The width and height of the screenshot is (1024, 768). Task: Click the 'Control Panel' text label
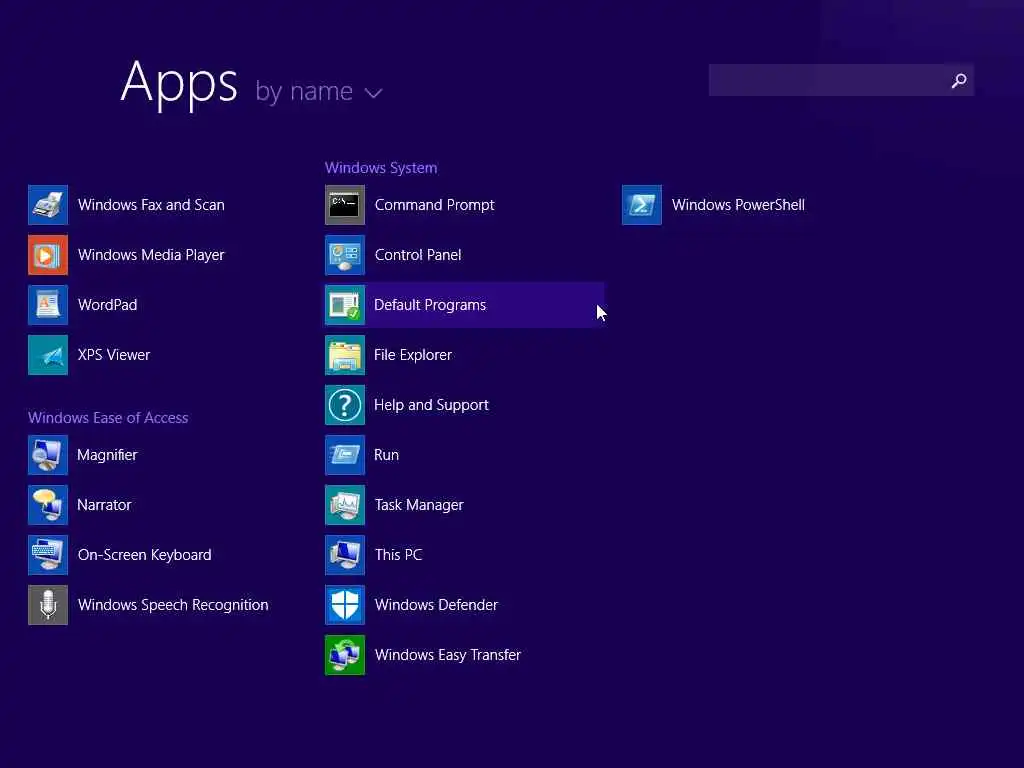(418, 255)
